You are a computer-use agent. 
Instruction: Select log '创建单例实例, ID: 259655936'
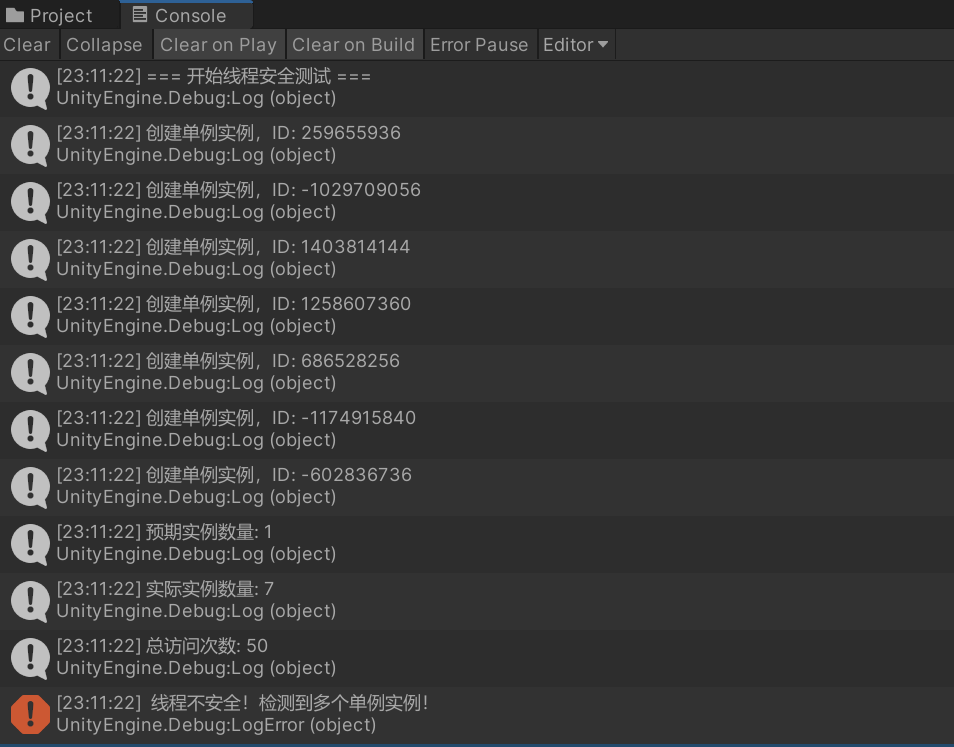pos(477,145)
